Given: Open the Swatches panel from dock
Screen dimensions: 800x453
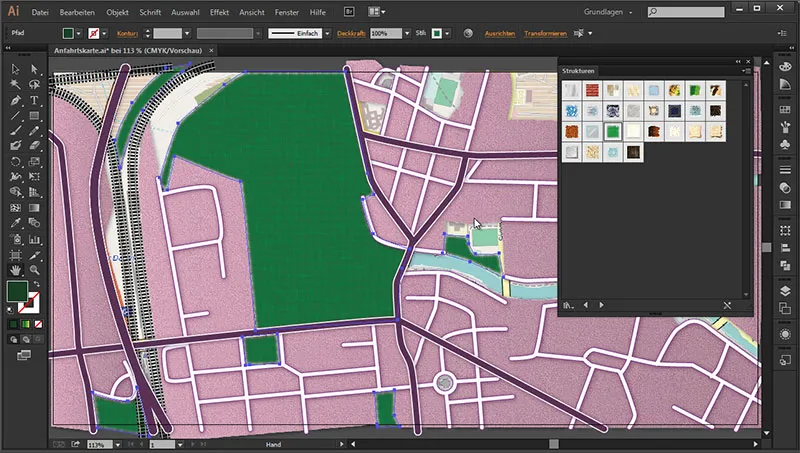Looking at the screenshot, I should [785, 109].
